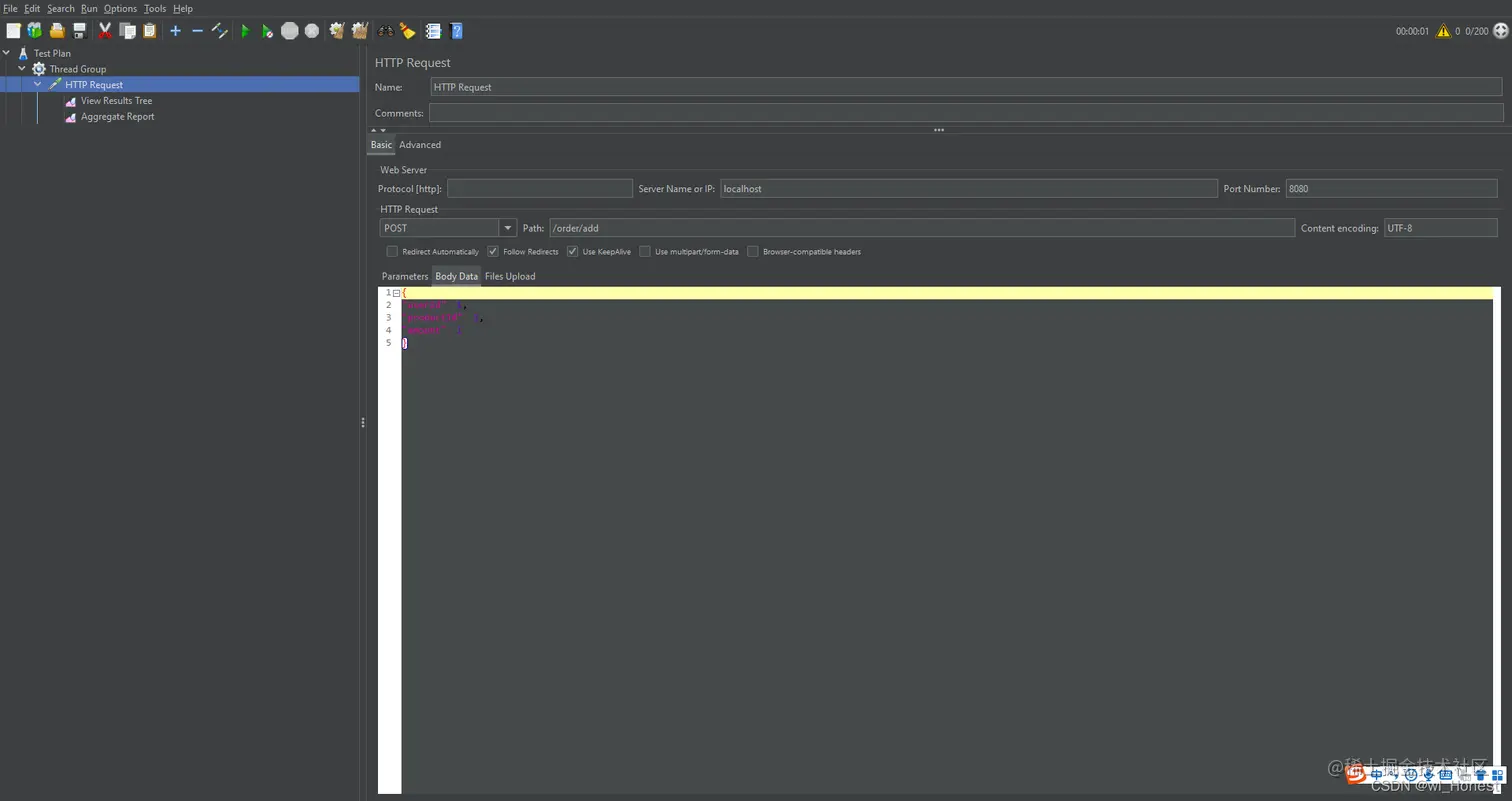Image resolution: width=1512 pixels, height=801 pixels.
Task: Open the Run menu
Action: click(89, 8)
